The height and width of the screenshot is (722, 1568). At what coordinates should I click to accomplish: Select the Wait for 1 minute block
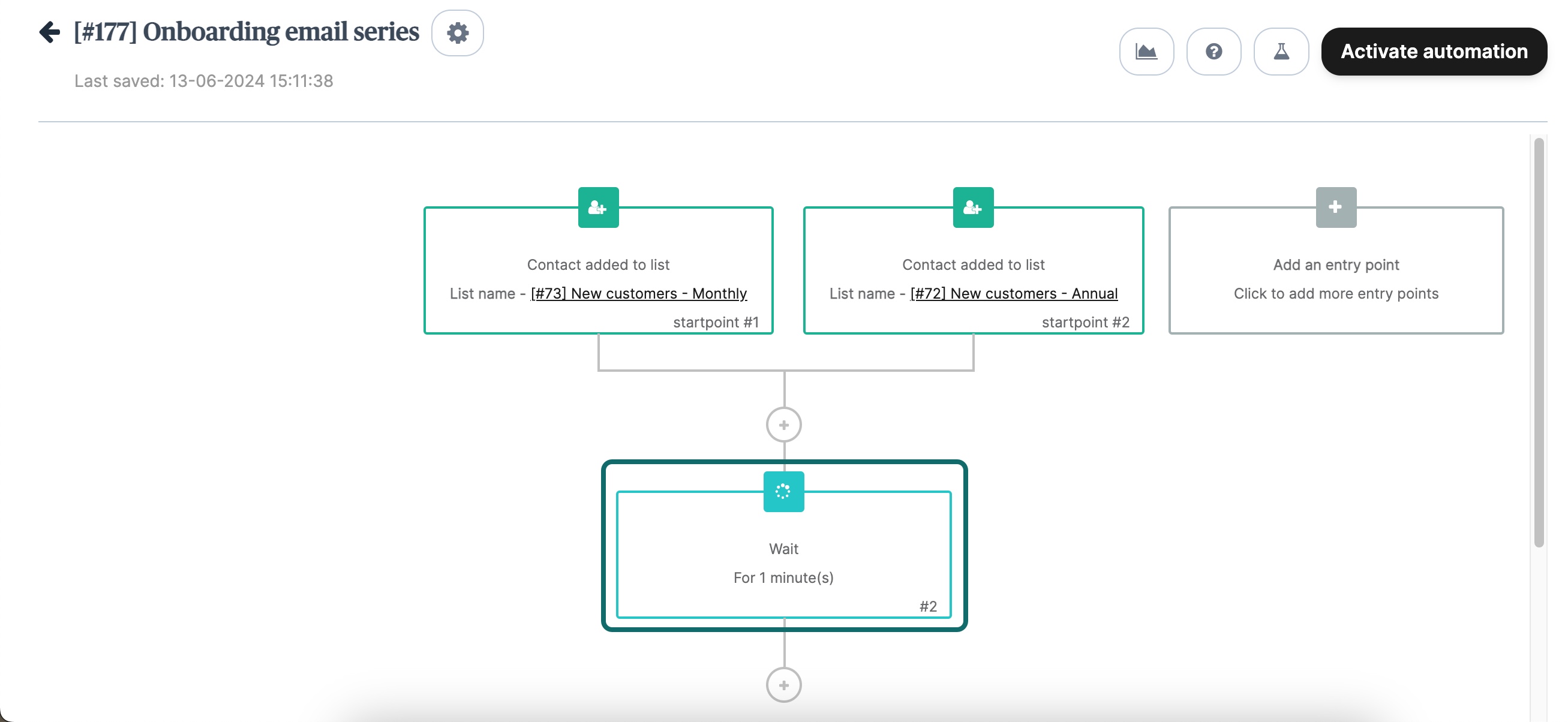(x=783, y=563)
